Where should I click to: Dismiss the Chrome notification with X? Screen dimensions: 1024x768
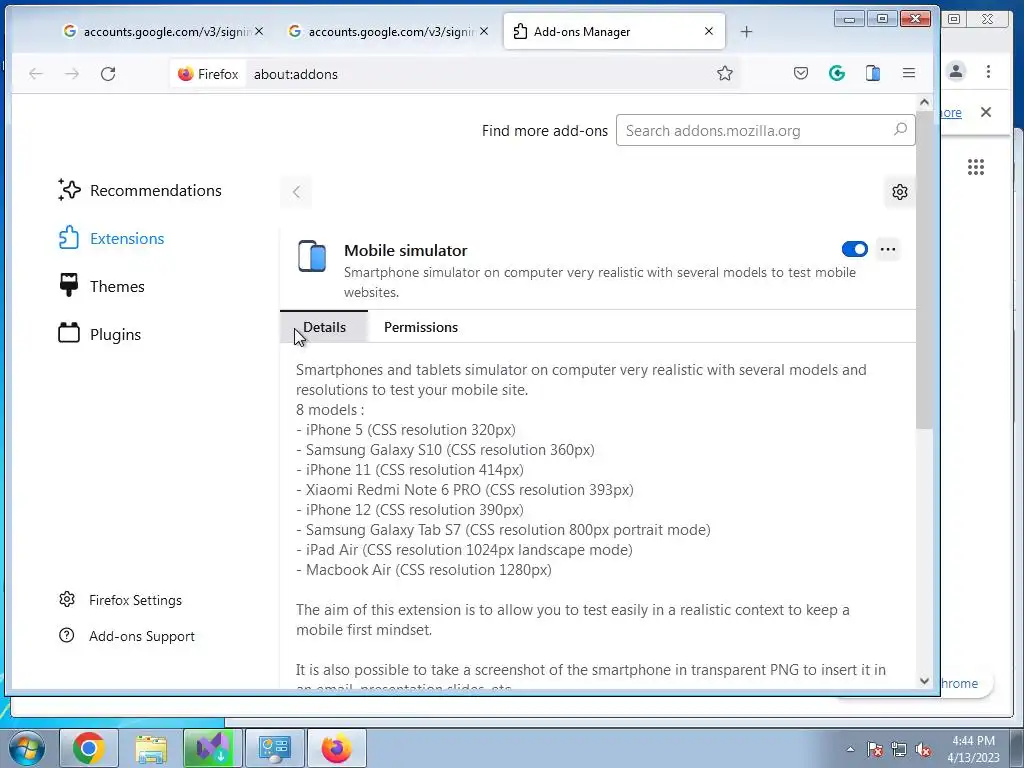tap(986, 112)
